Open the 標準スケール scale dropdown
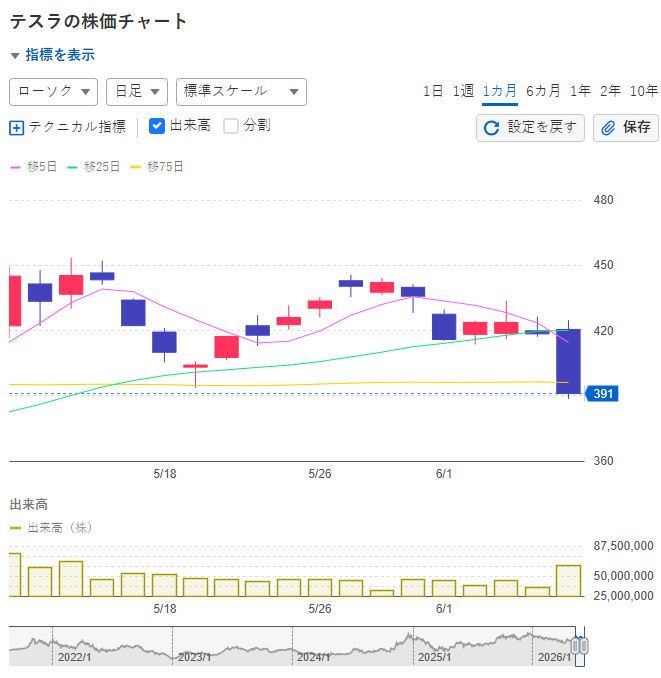The height and width of the screenshot is (678, 661). (x=241, y=92)
